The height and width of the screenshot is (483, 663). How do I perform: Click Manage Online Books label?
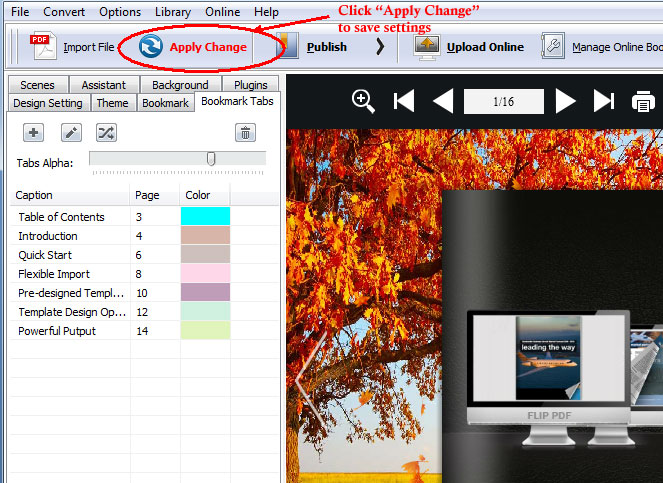tap(617, 47)
